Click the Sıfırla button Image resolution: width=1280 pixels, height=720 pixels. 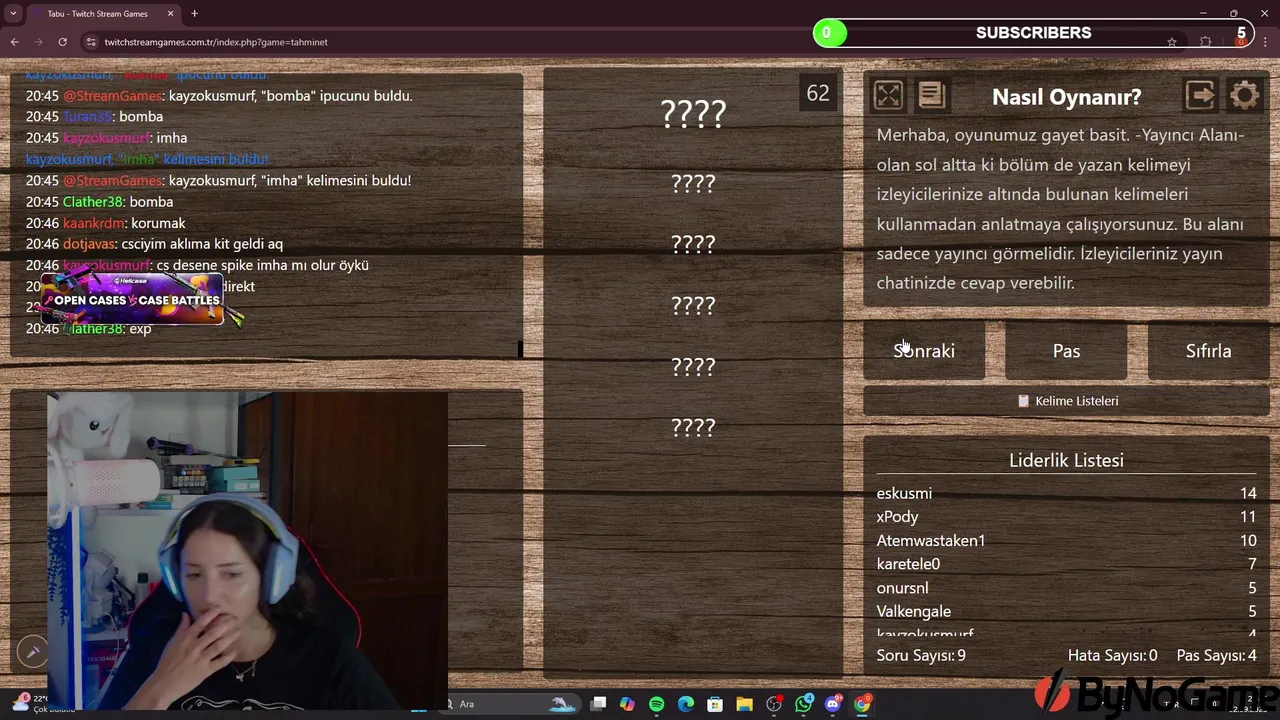tap(1208, 351)
